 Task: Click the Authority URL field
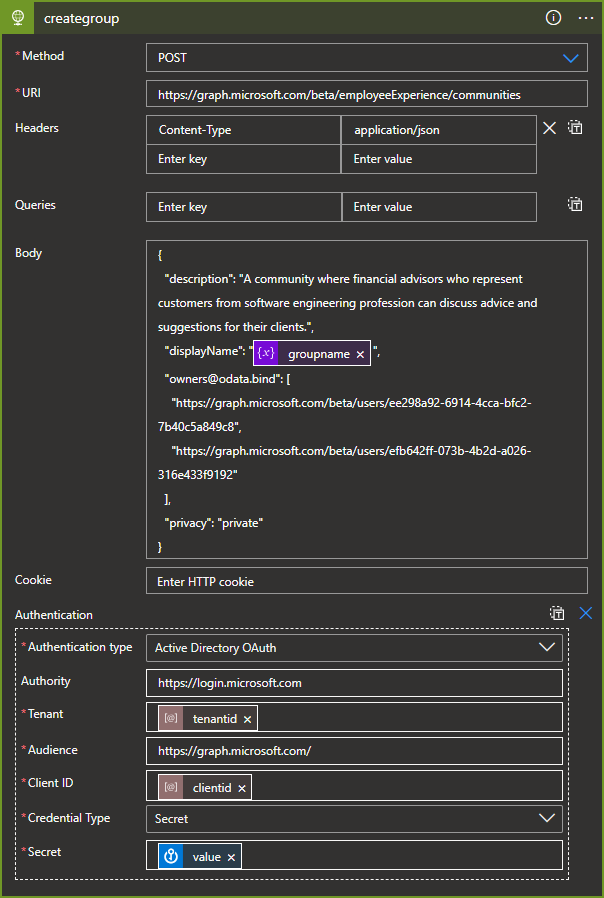pyautogui.click(x=354, y=683)
